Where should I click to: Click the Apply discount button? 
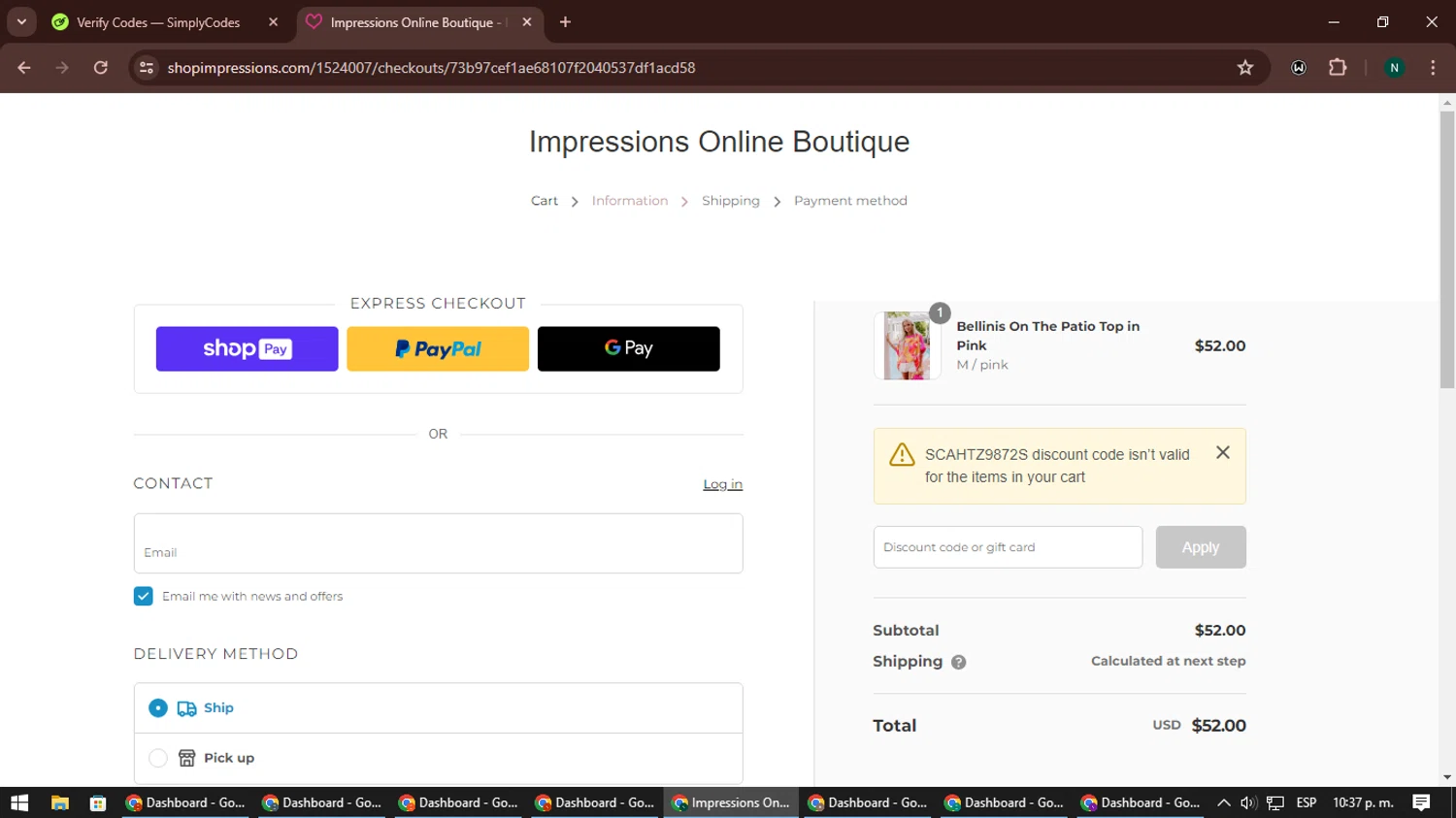point(1201,547)
